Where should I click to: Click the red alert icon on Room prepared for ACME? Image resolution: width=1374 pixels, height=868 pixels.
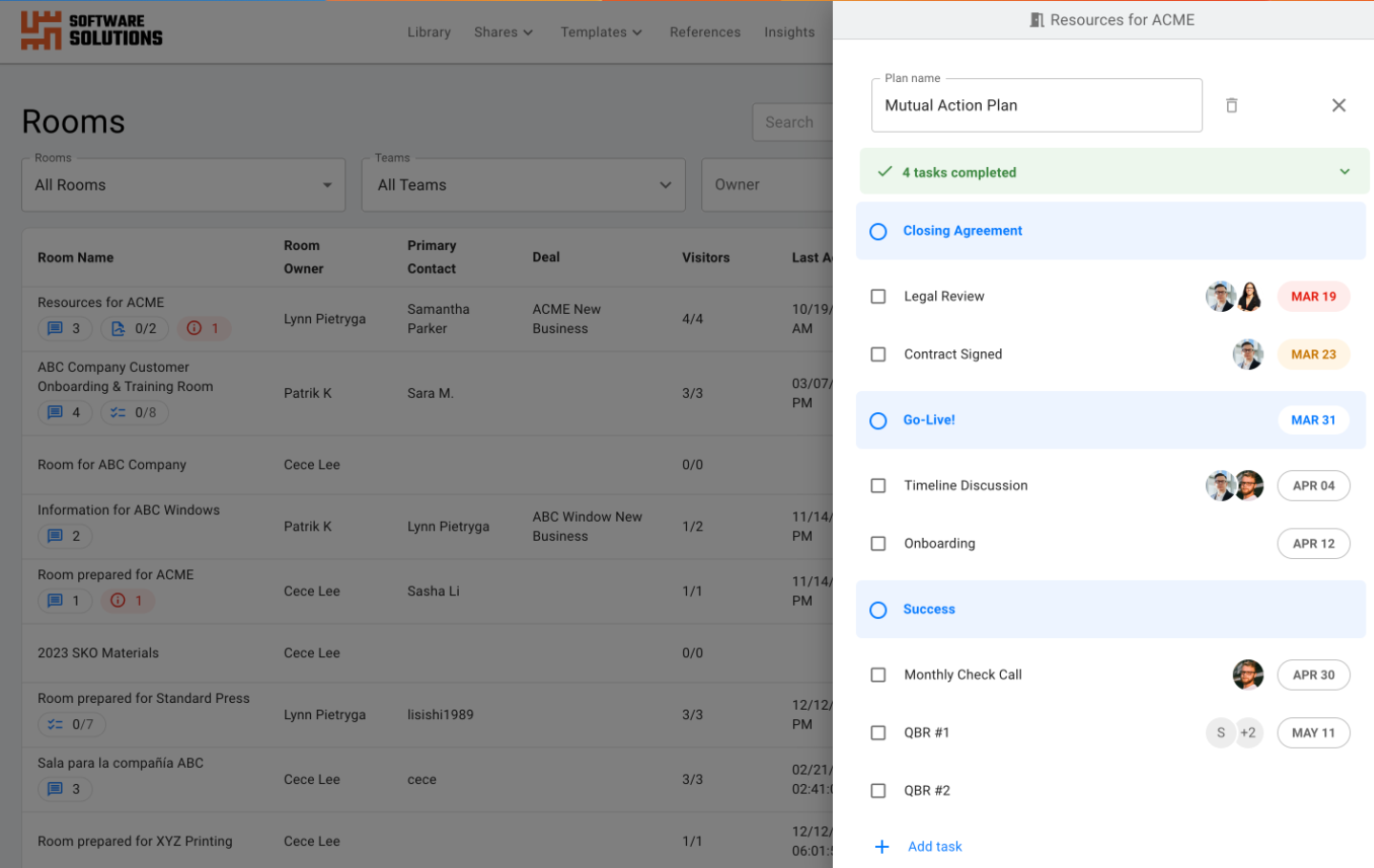tap(127, 600)
